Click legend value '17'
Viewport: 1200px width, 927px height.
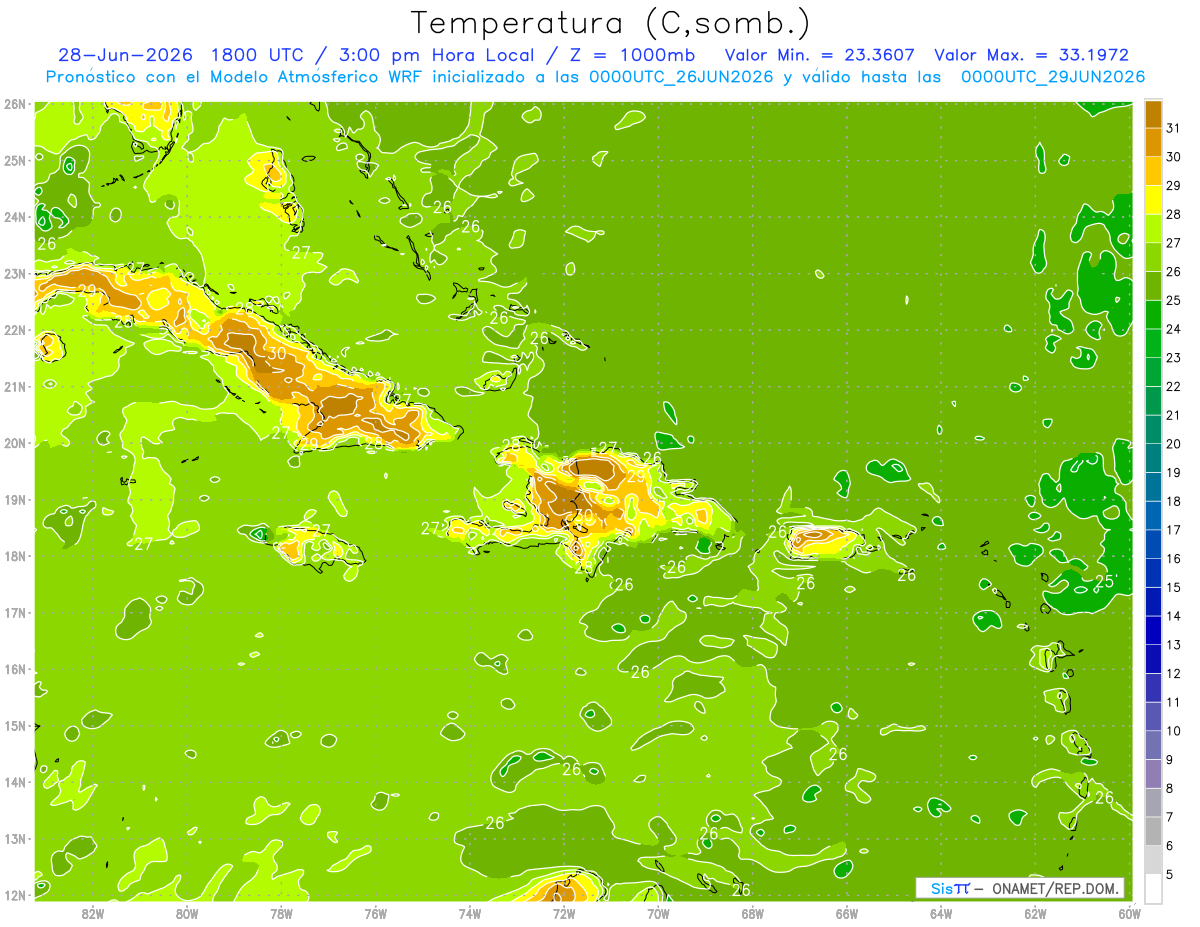pos(1173,530)
